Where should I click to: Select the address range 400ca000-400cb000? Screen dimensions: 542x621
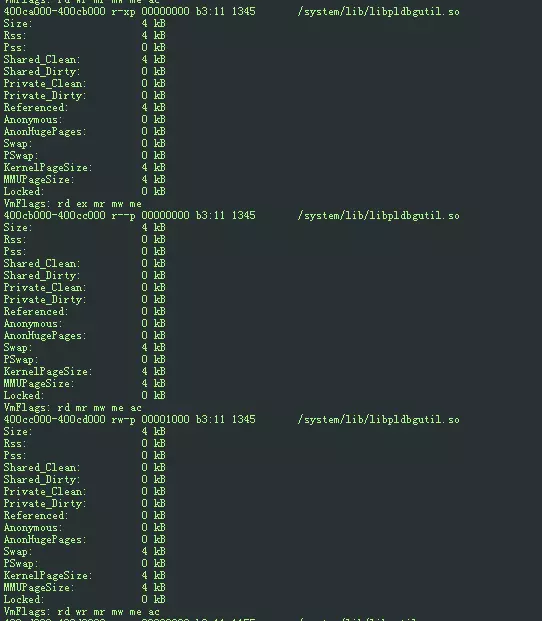click(55, 11)
